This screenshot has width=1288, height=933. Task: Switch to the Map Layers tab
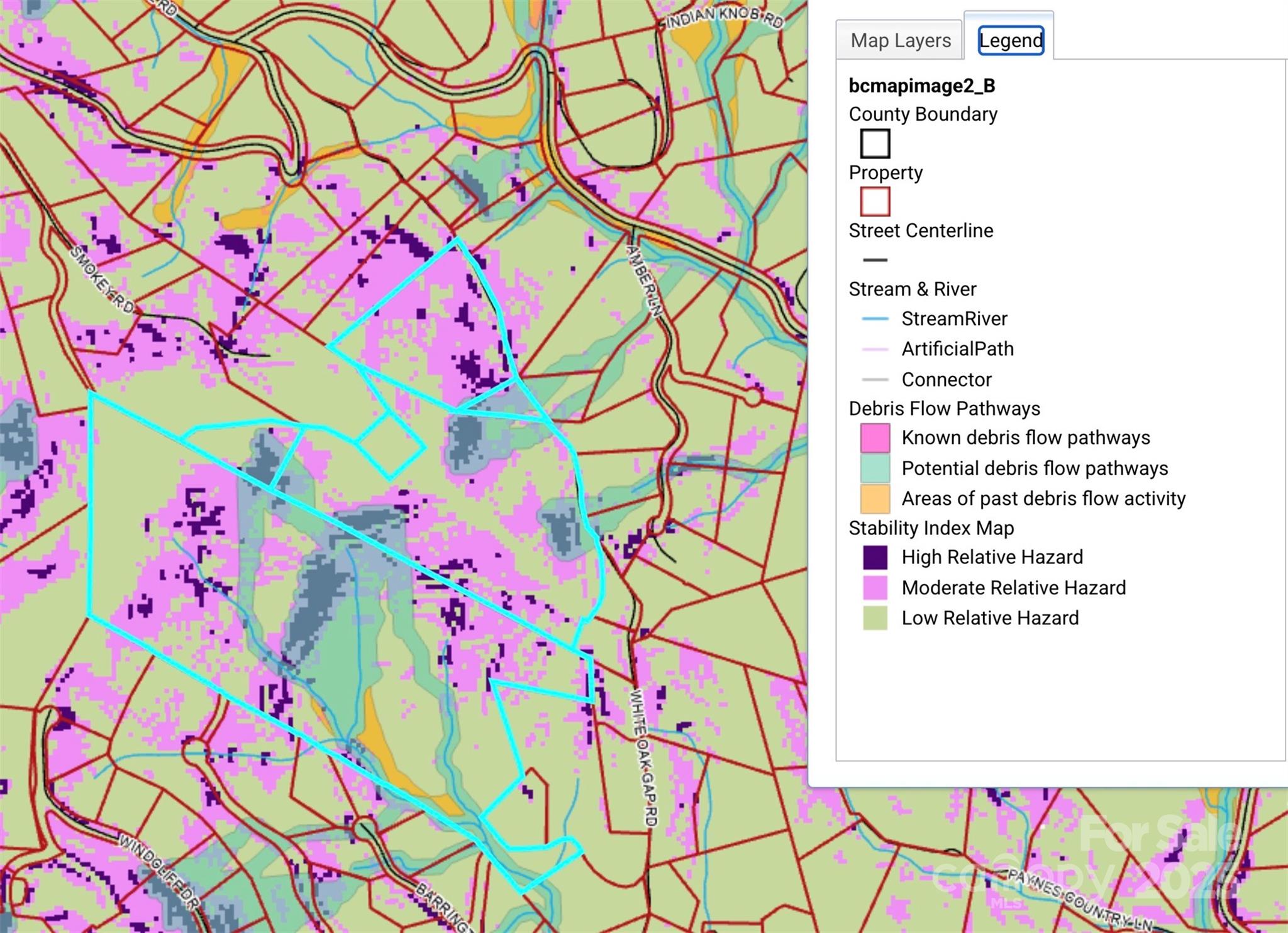(x=900, y=40)
